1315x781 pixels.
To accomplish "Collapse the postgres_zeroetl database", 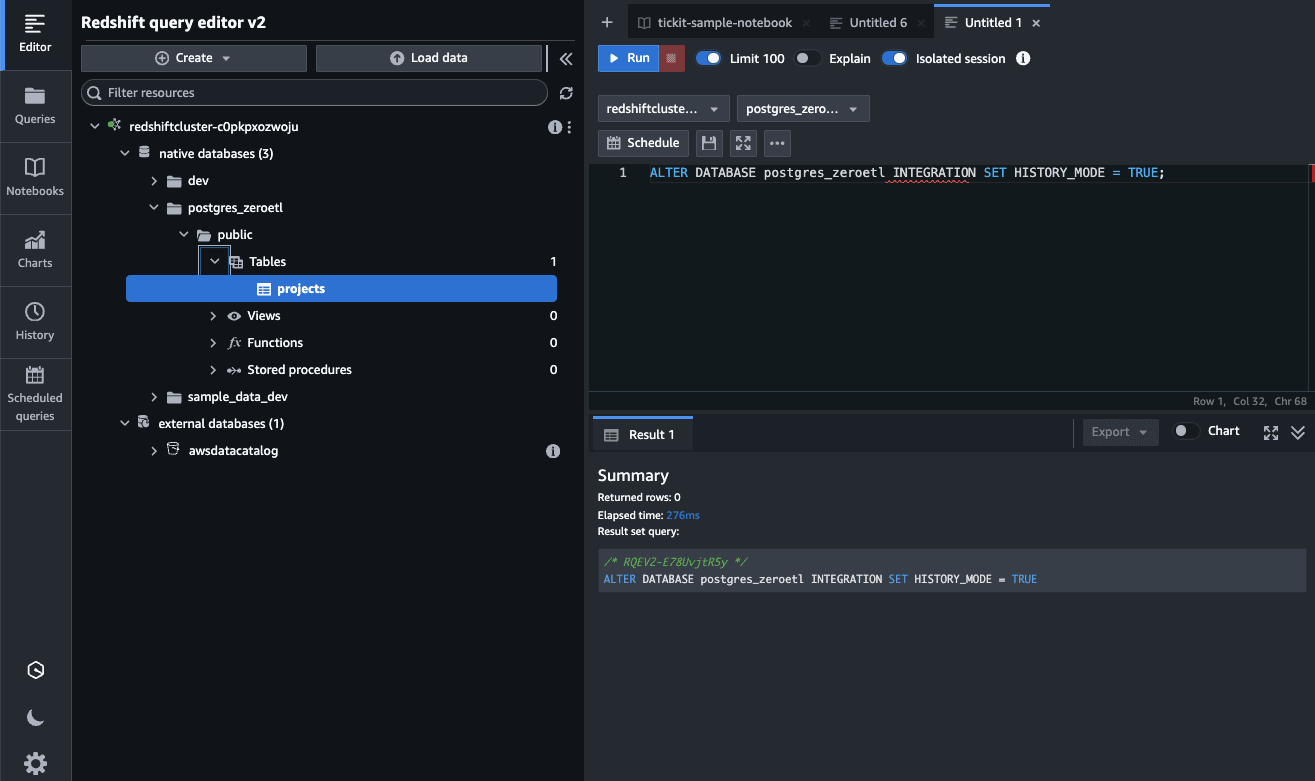I will 154,208.
